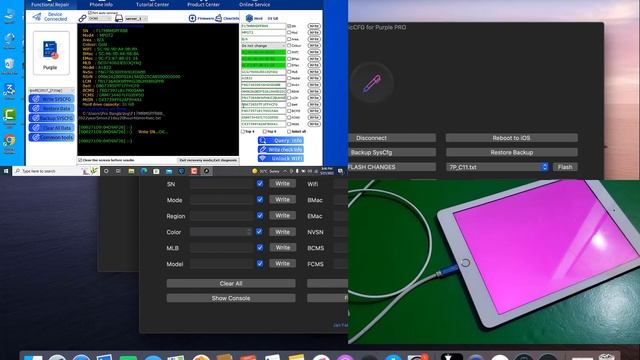Check the Top 4 checkbox
Screen dimensions: 640x360
click(x=243, y=131)
